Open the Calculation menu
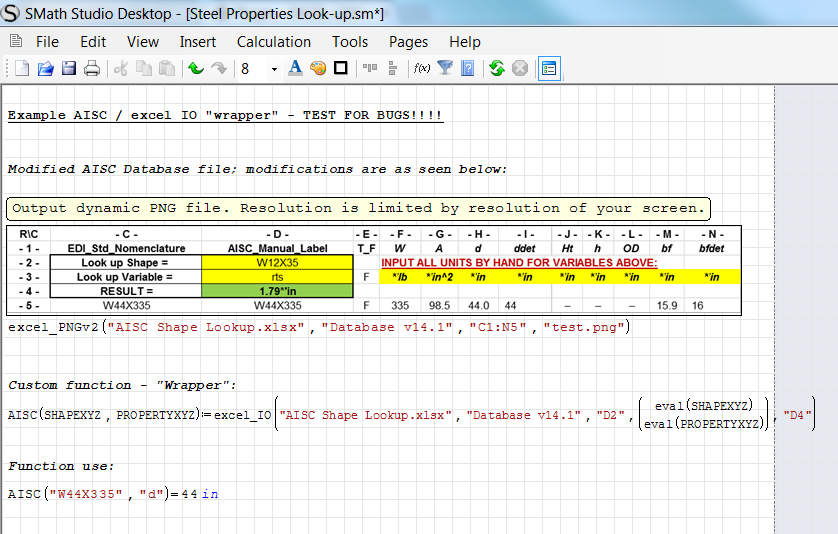The height and width of the screenshot is (534, 838). 273,42
